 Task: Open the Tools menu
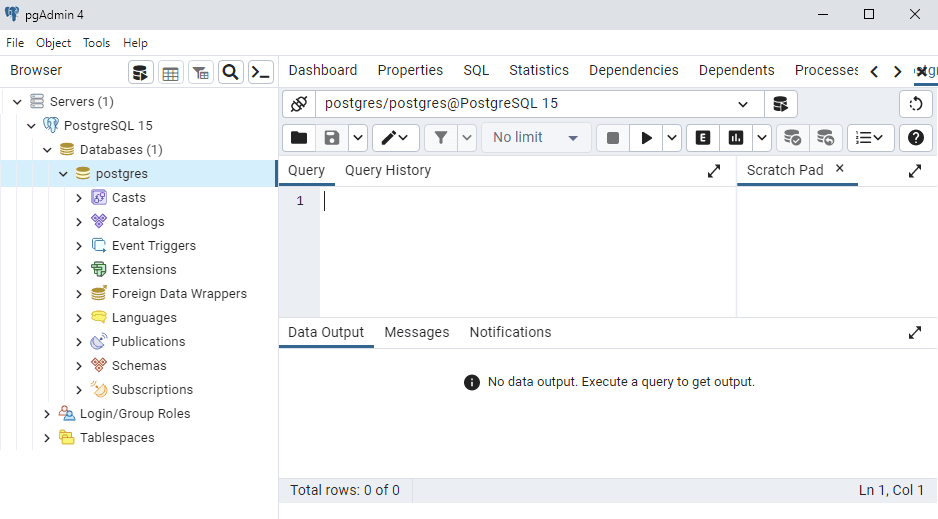pyautogui.click(x=97, y=43)
